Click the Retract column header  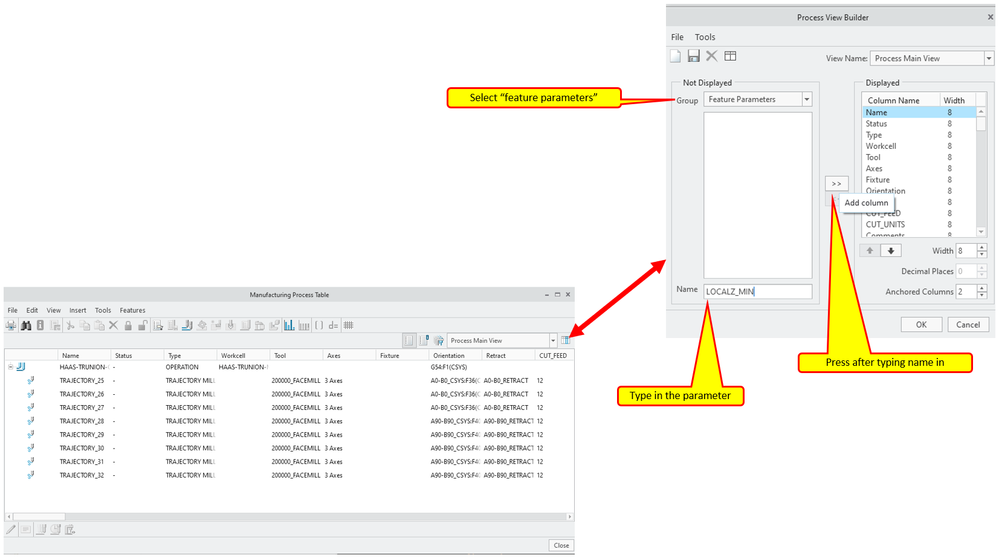click(x=507, y=355)
